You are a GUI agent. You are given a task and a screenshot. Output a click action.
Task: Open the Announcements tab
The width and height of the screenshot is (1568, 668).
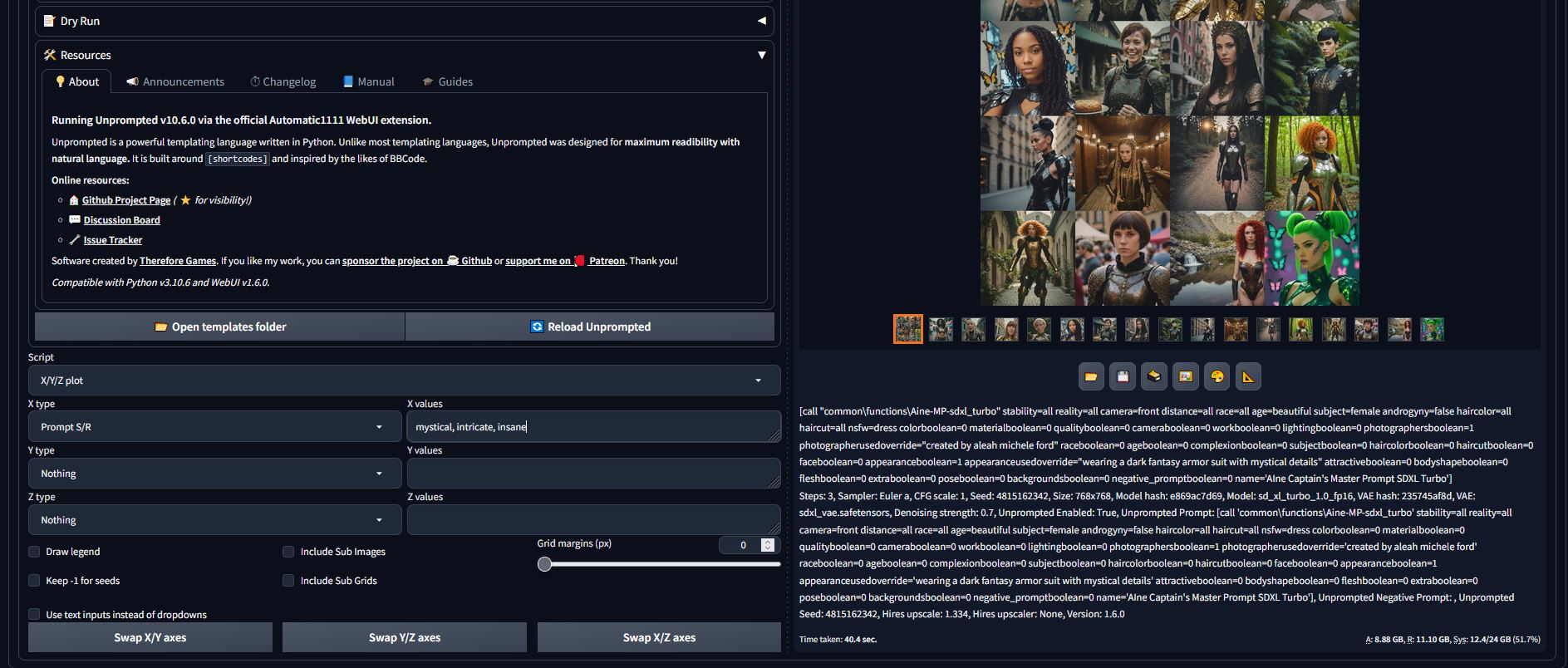point(175,81)
